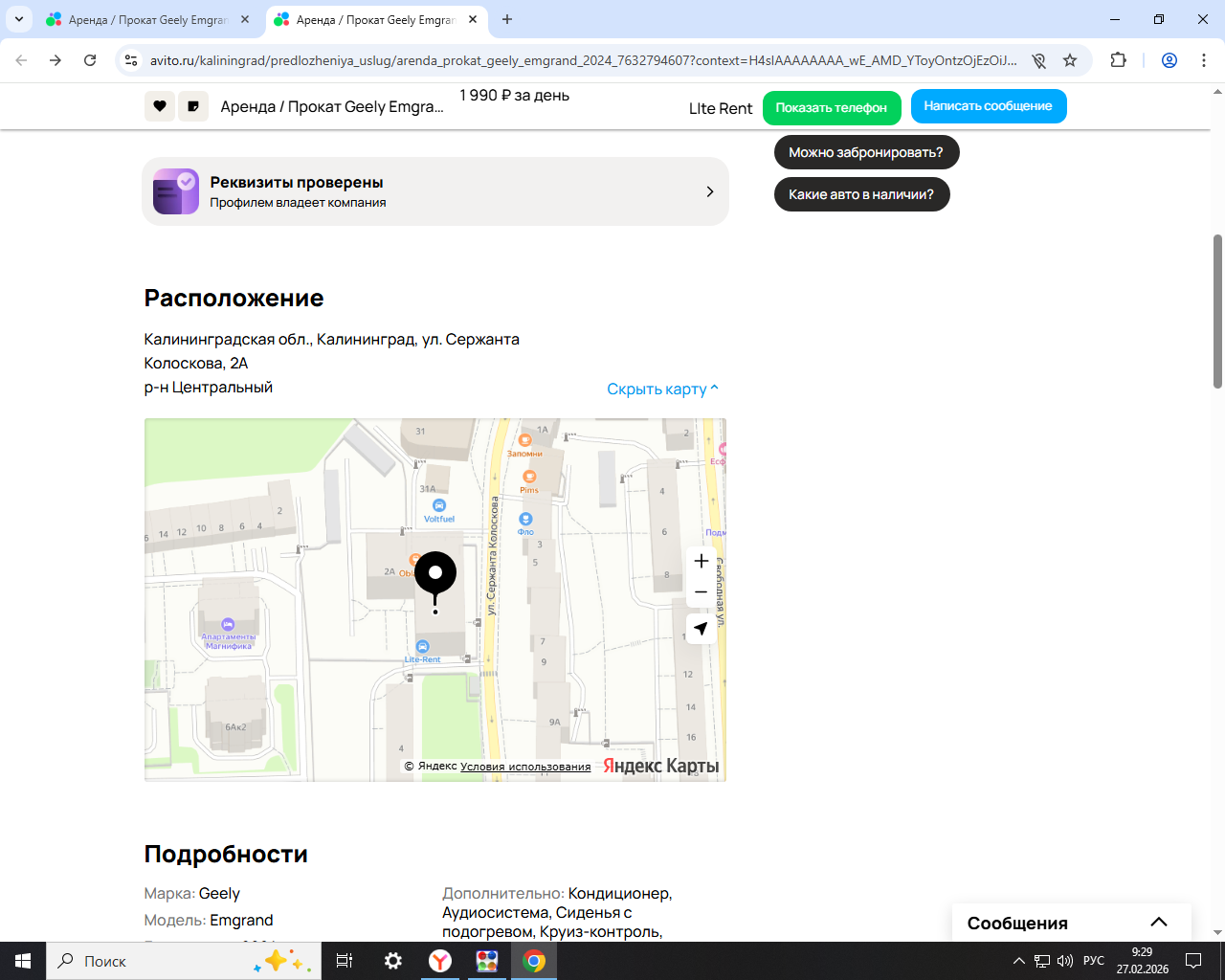Image resolution: width=1225 pixels, height=980 pixels.
Task: Click the location tracking blocked icon
Action: coord(1038,60)
